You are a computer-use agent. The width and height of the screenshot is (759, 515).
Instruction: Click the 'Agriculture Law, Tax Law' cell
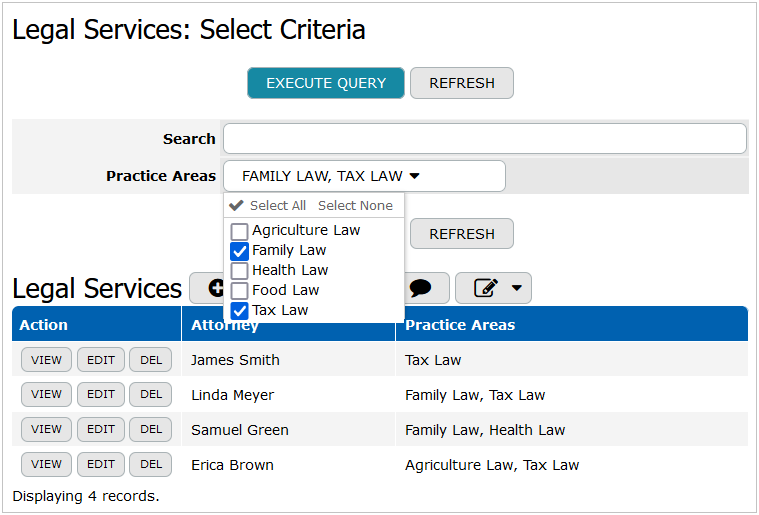(x=572, y=465)
